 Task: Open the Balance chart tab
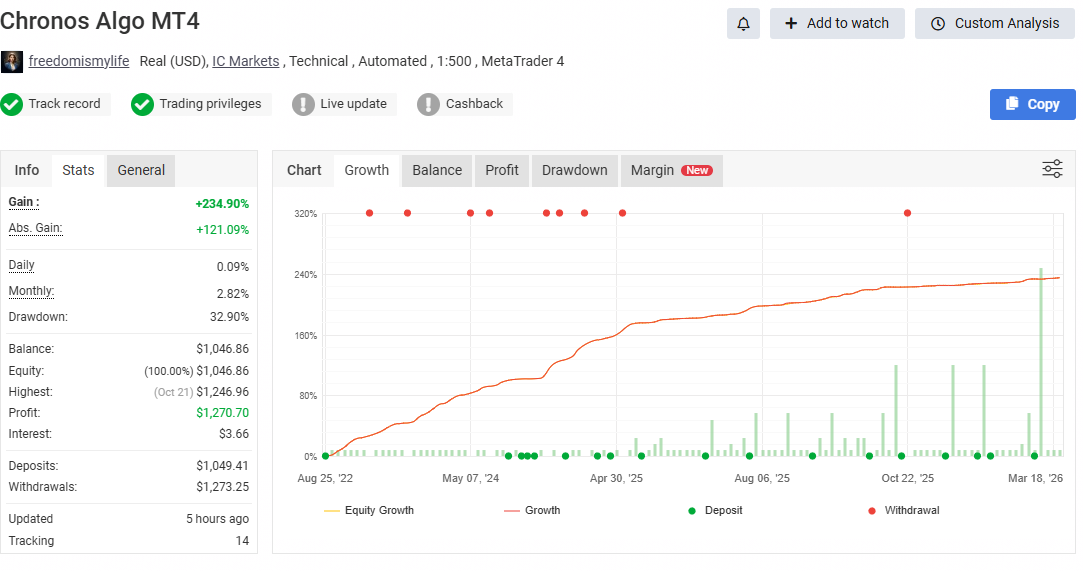click(x=437, y=170)
